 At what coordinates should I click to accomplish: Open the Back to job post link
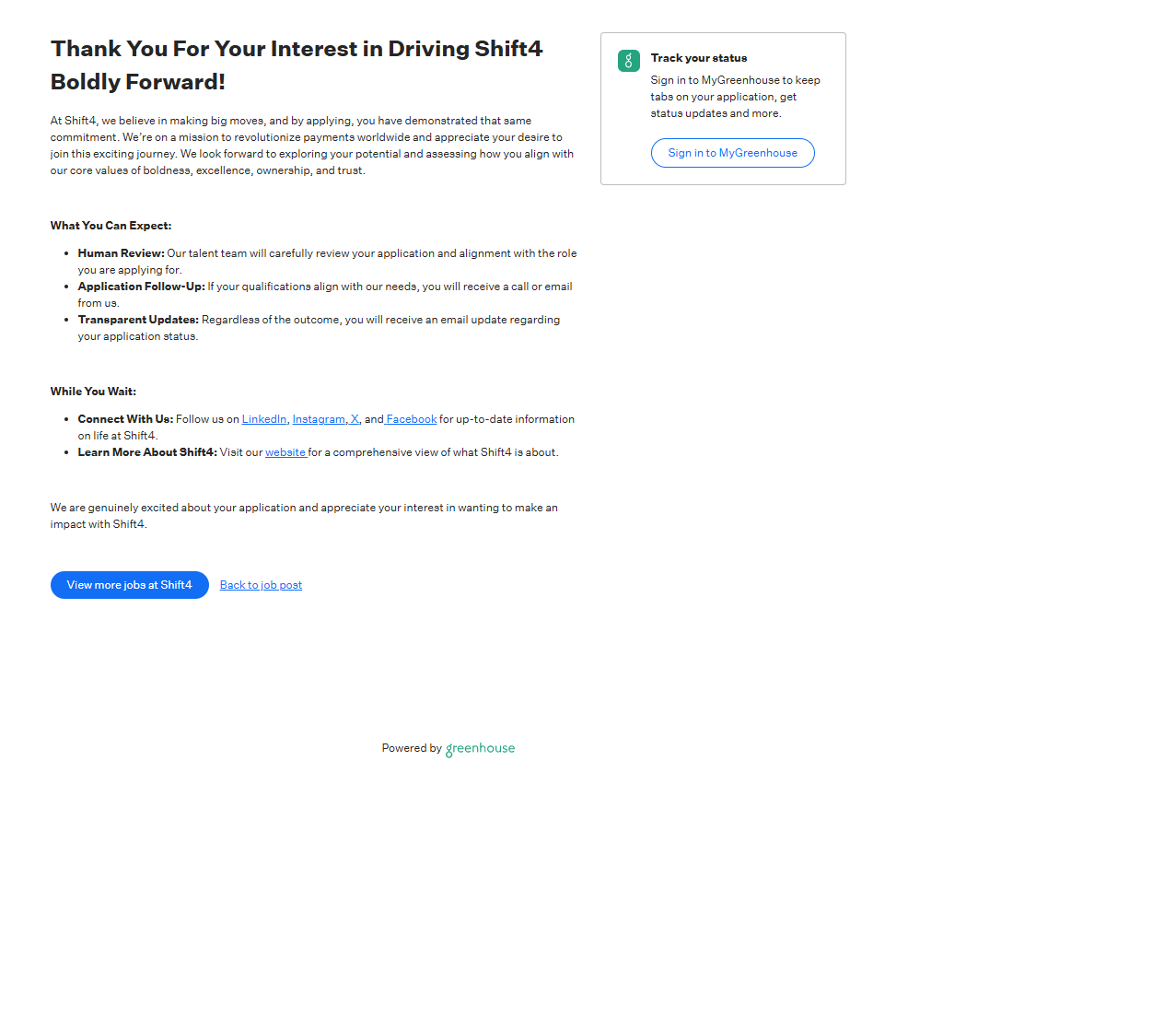261,585
